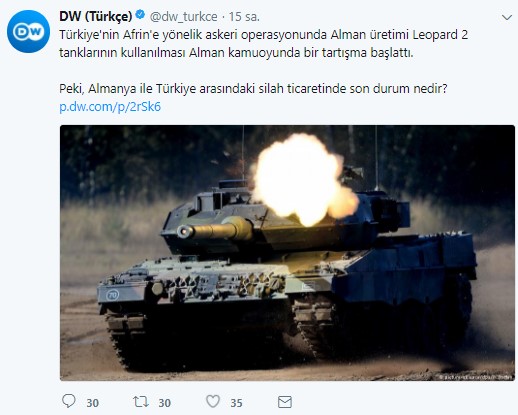Click the like count 35
518x415 pixels.
point(236,403)
